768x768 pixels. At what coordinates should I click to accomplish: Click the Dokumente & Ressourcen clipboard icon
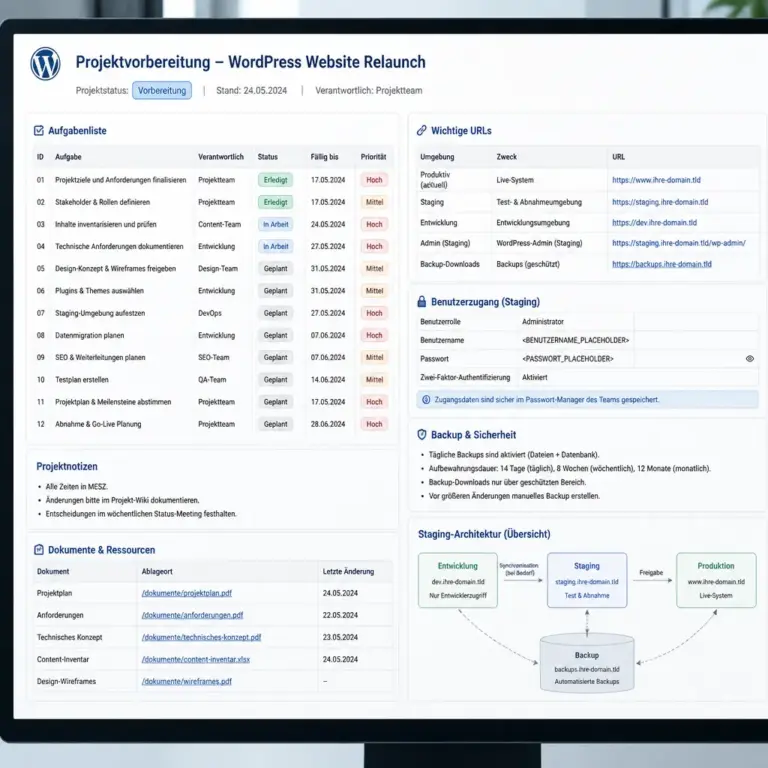click(39, 550)
